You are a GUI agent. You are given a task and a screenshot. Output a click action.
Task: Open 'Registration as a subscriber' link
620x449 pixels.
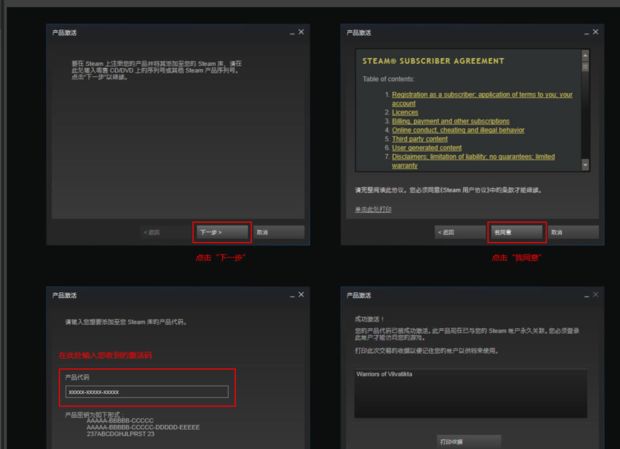click(482, 99)
